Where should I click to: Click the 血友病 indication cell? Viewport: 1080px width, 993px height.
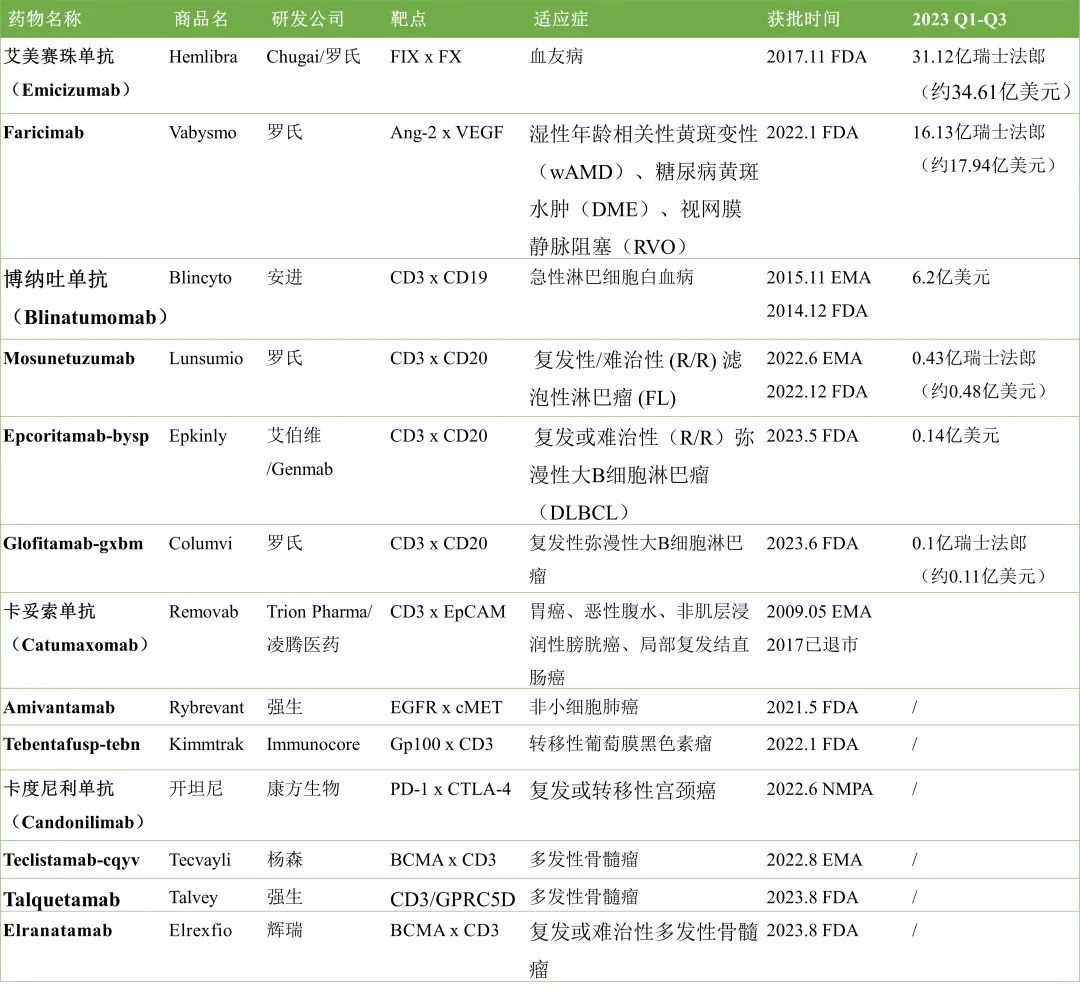557,56
